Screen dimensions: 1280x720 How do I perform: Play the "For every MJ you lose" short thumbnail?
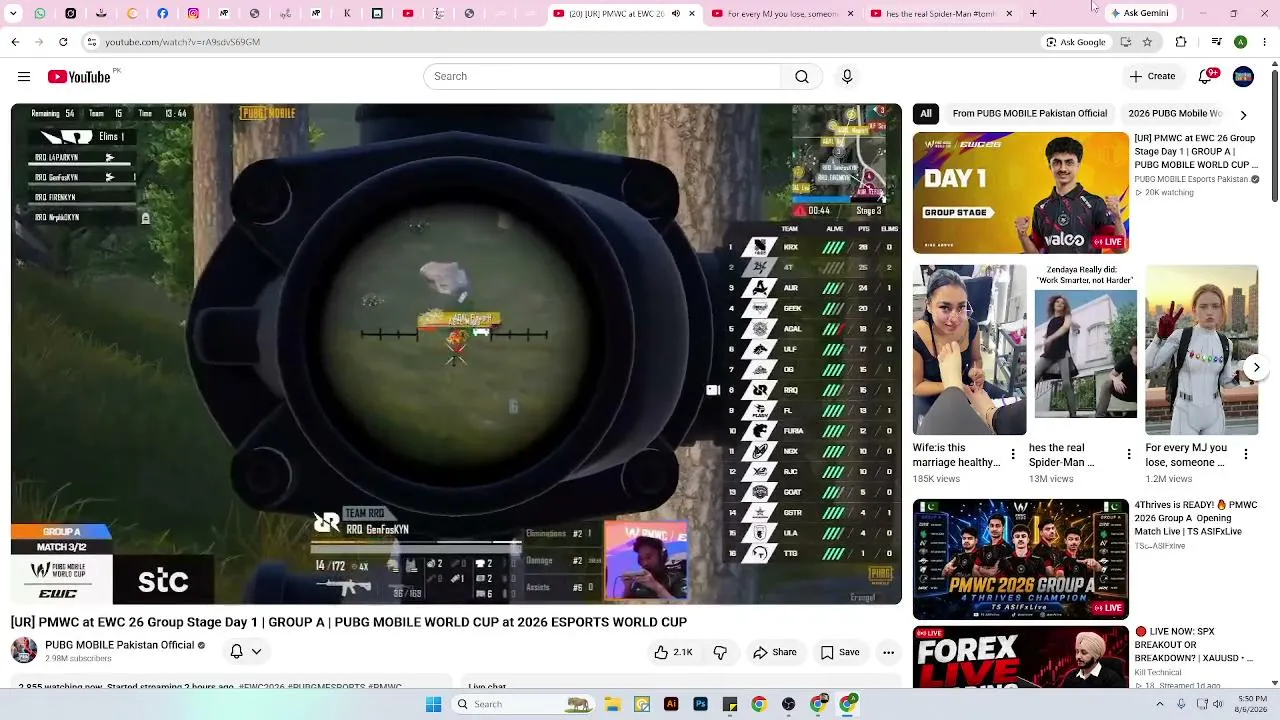[x=1202, y=350]
